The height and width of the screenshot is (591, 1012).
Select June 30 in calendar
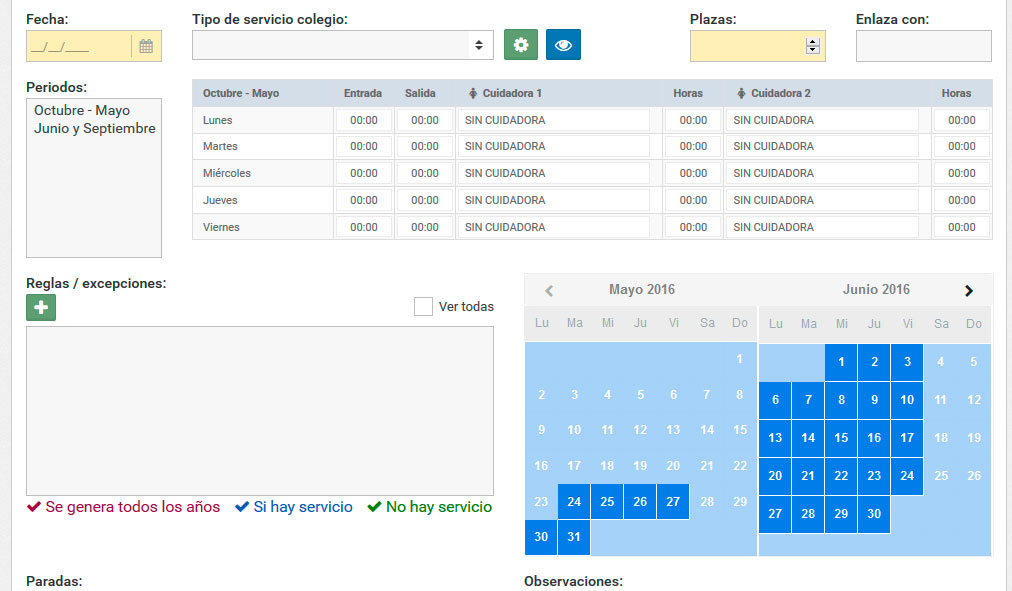tap(874, 514)
